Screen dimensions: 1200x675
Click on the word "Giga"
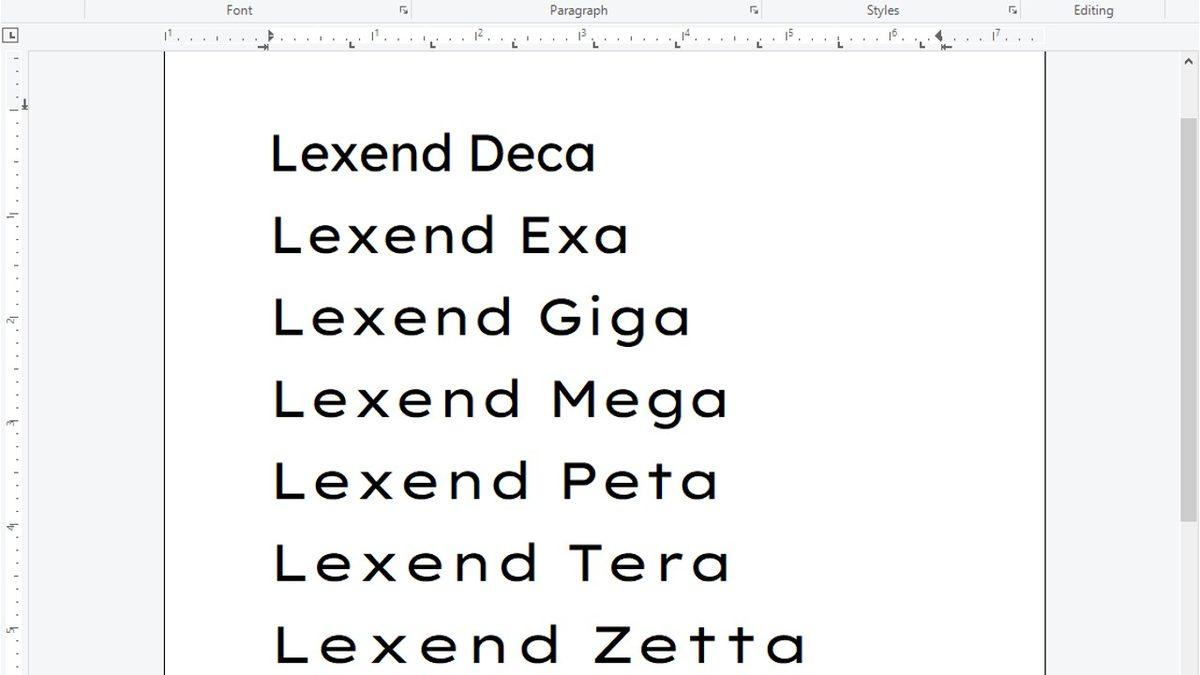[x=614, y=319]
